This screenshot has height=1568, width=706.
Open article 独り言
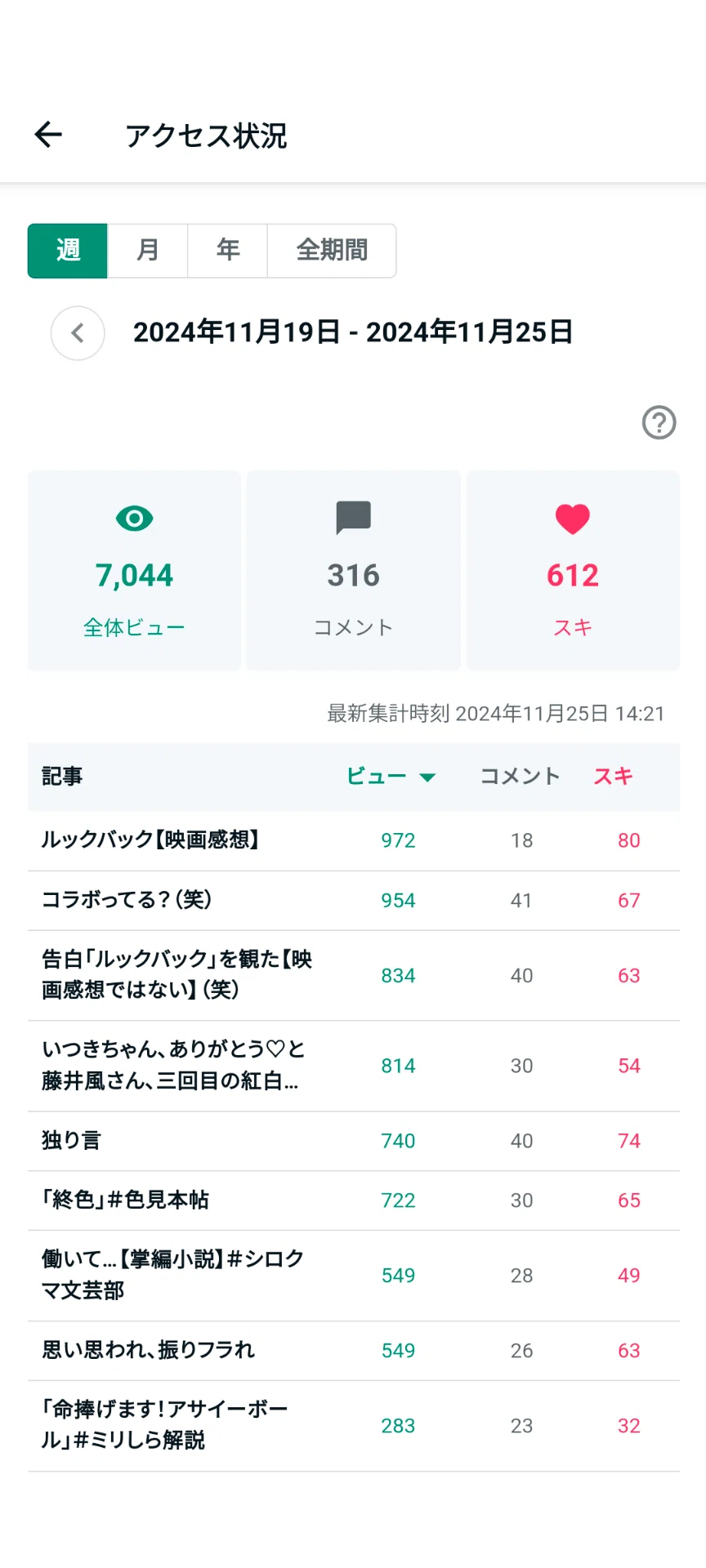click(x=354, y=1141)
